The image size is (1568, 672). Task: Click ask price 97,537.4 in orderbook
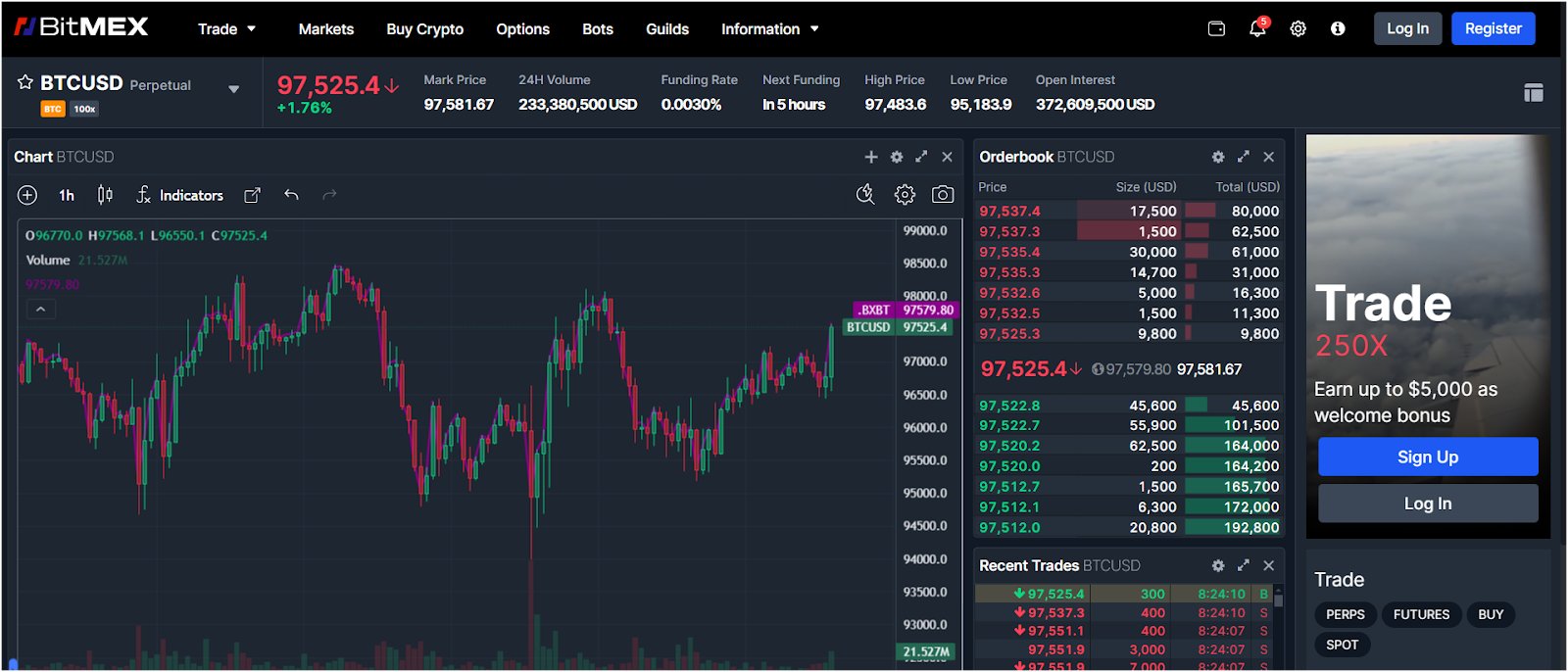1009,211
